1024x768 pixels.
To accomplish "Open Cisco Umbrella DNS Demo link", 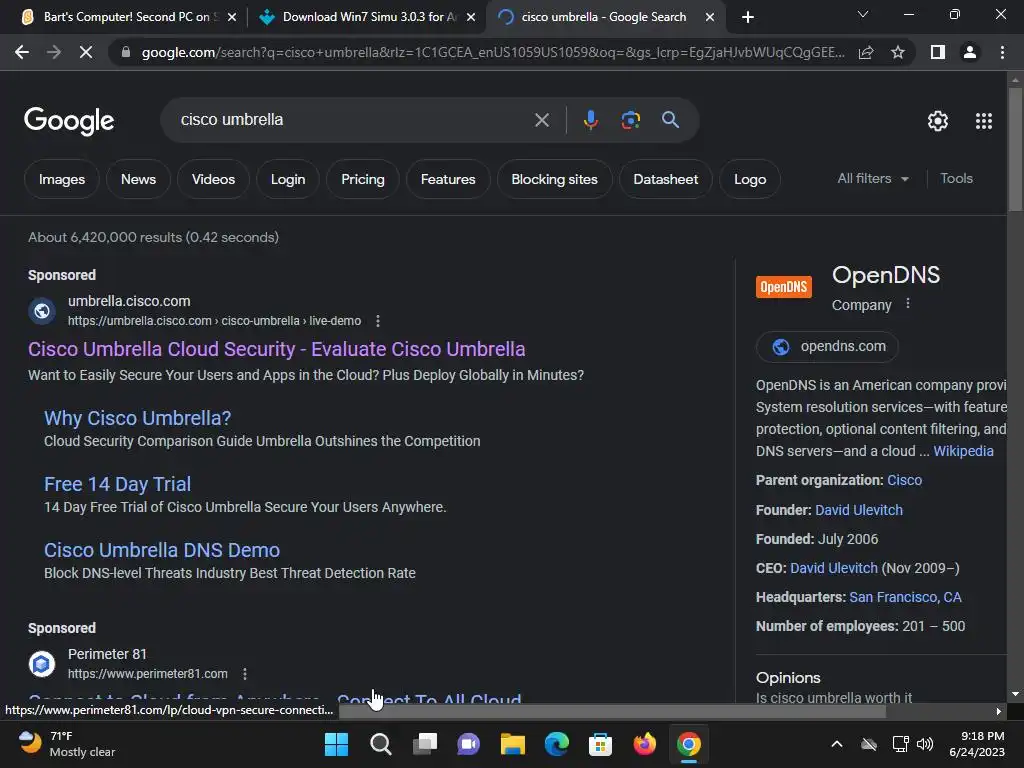I will 162,550.
